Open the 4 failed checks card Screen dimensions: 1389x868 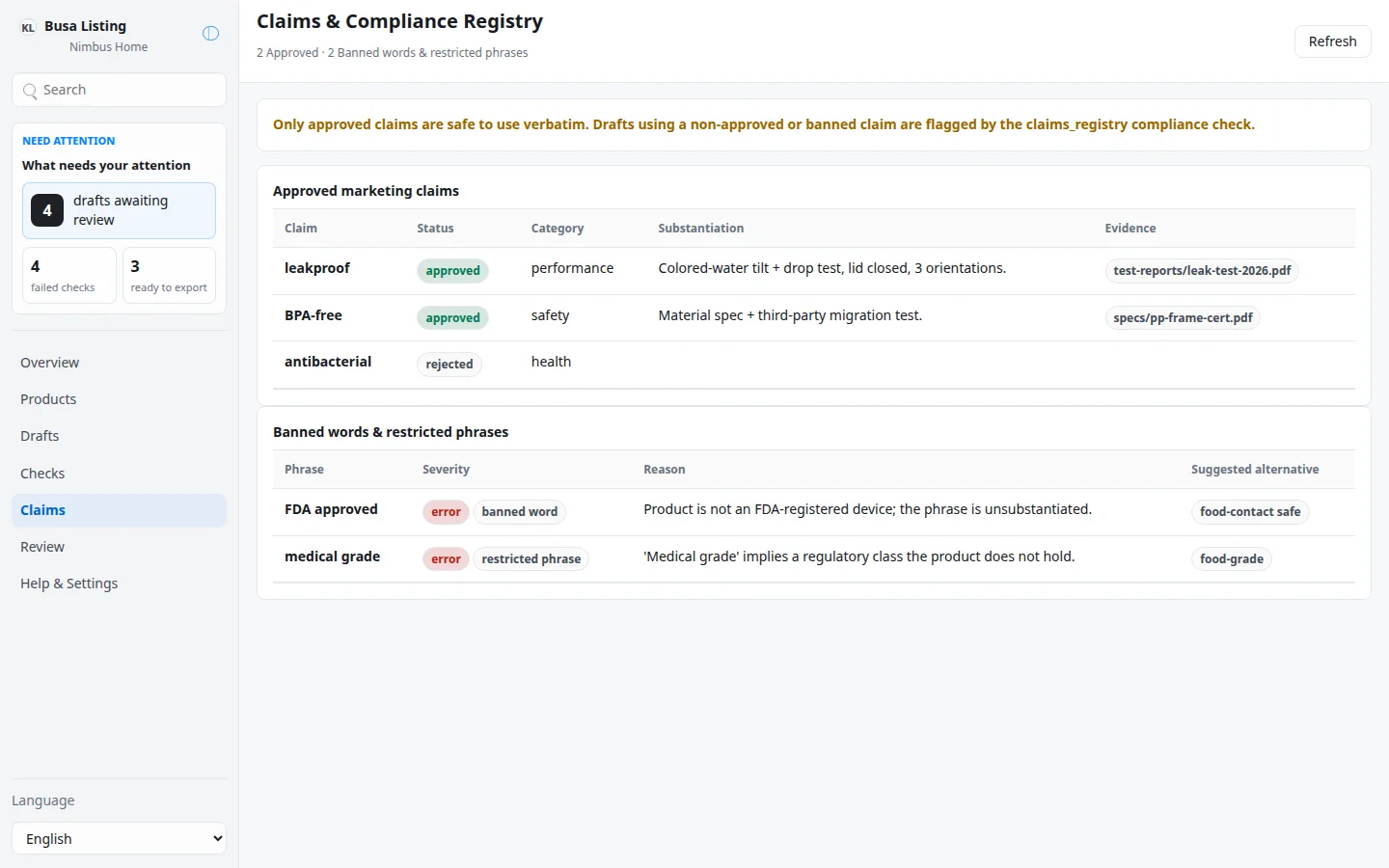click(x=69, y=276)
